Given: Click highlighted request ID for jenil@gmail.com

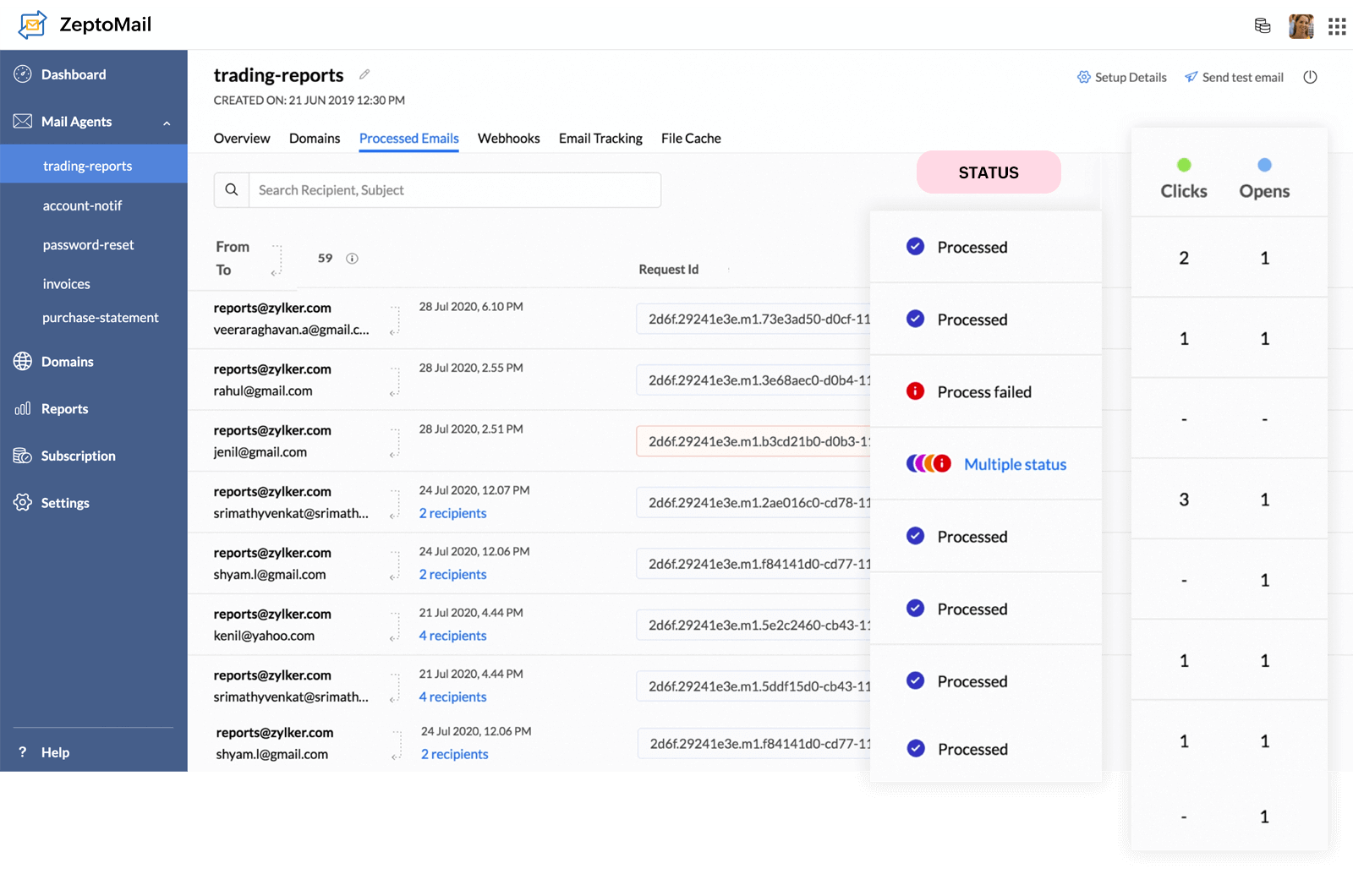Looking at the screenshot, I should (753, 441).
